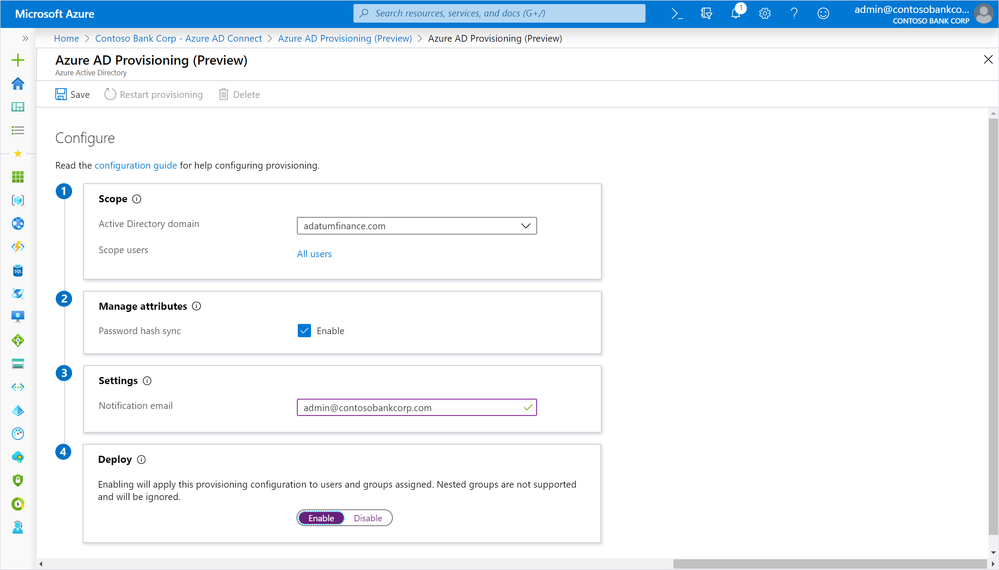This screenshot has height=570, width=999.
Task: Open Advisor cloud icon in sidebar
Action: click(x=18, y=457)
